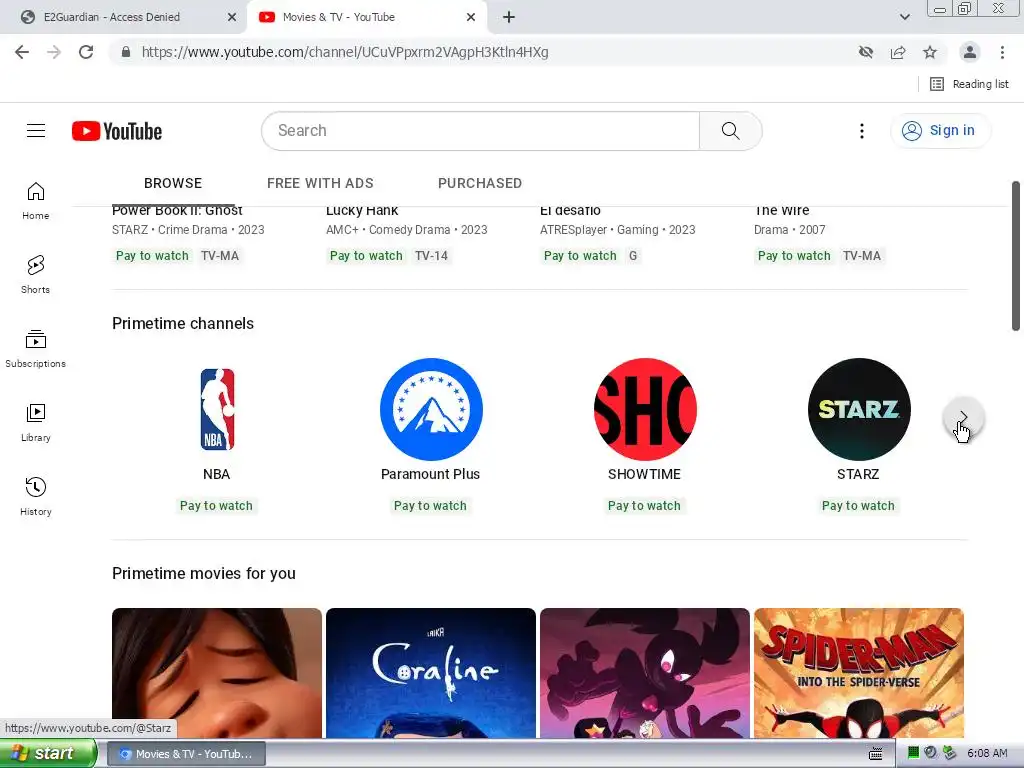Click the STARZ channel name
The height and width of the screenshot is (768, 1024).
pos(858,474)
